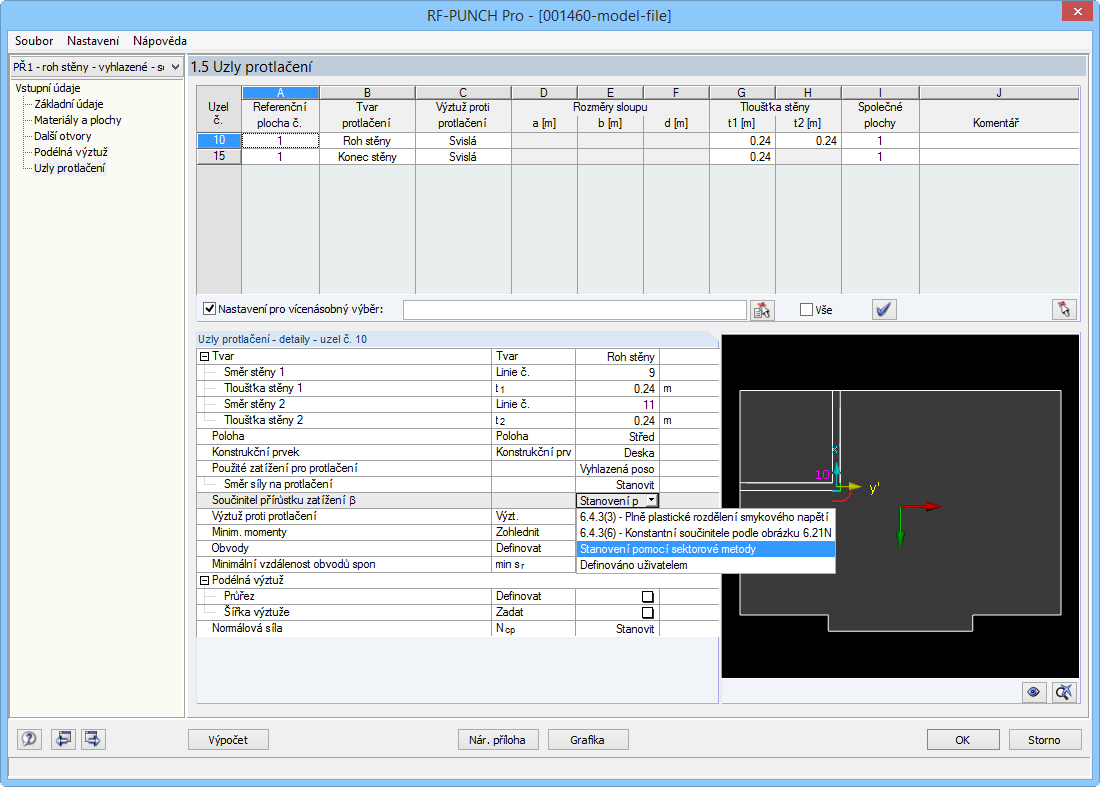Select node row 15 header
The image size is (1100, 787).
219,156
